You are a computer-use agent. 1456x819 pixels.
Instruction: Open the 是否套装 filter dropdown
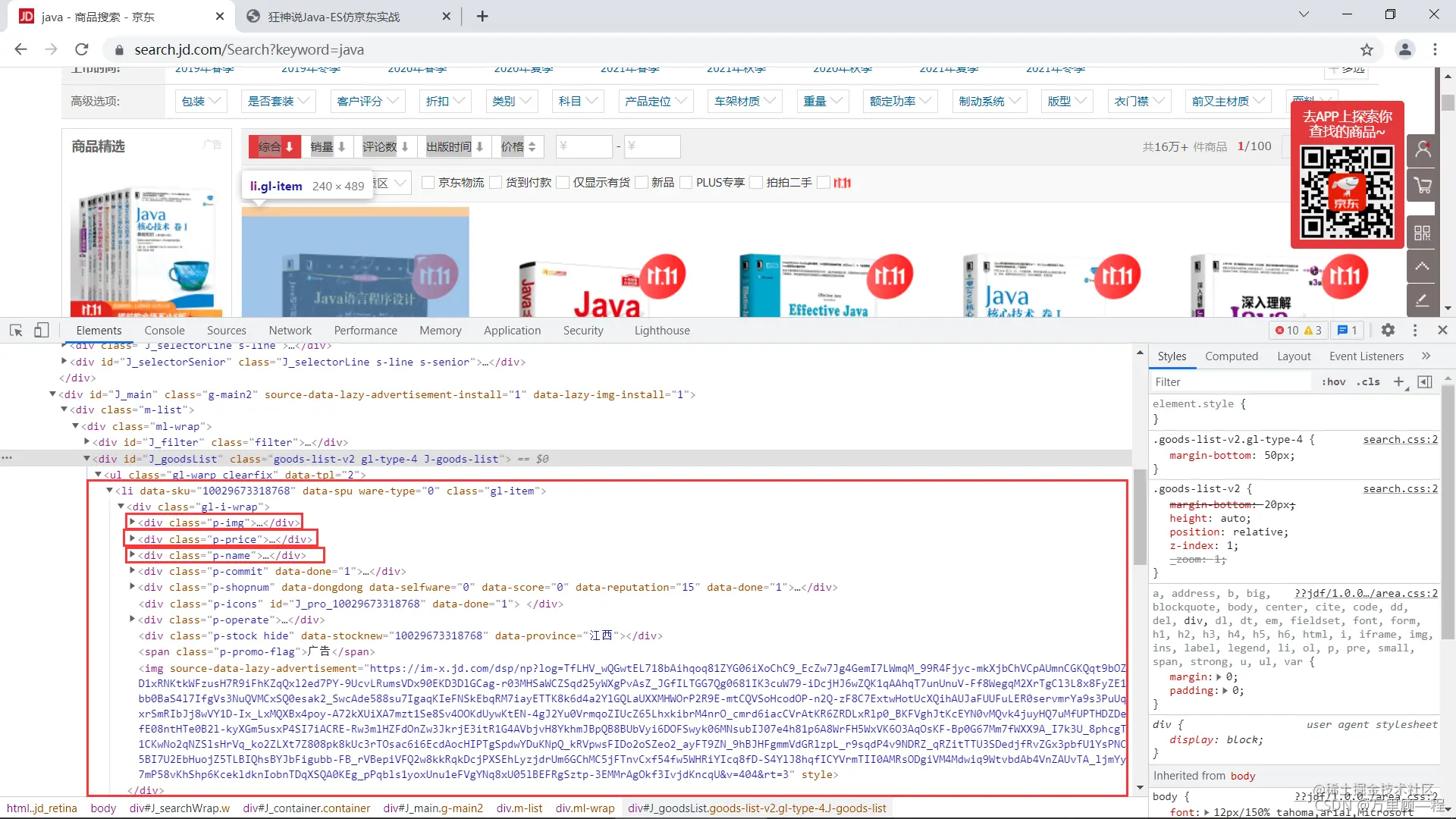coord(278,101)
